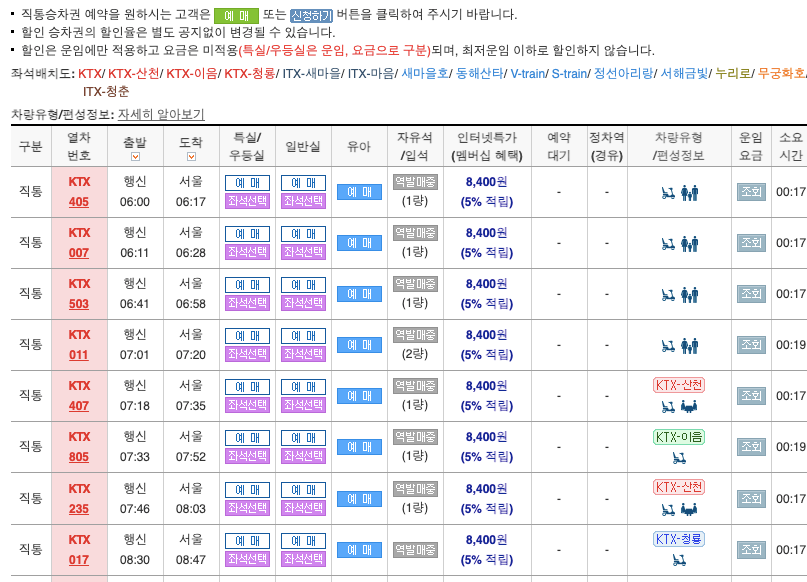Screen dimensions: 807x582
Task: Click KTX-이음 badge in KTX 805 row
Action: (679, 437)
